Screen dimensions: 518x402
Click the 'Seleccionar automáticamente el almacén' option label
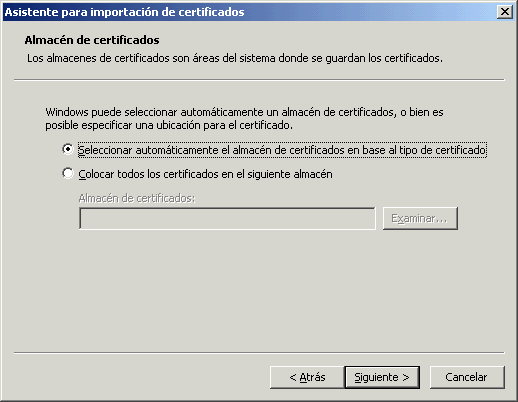click(x=282, y=150)
